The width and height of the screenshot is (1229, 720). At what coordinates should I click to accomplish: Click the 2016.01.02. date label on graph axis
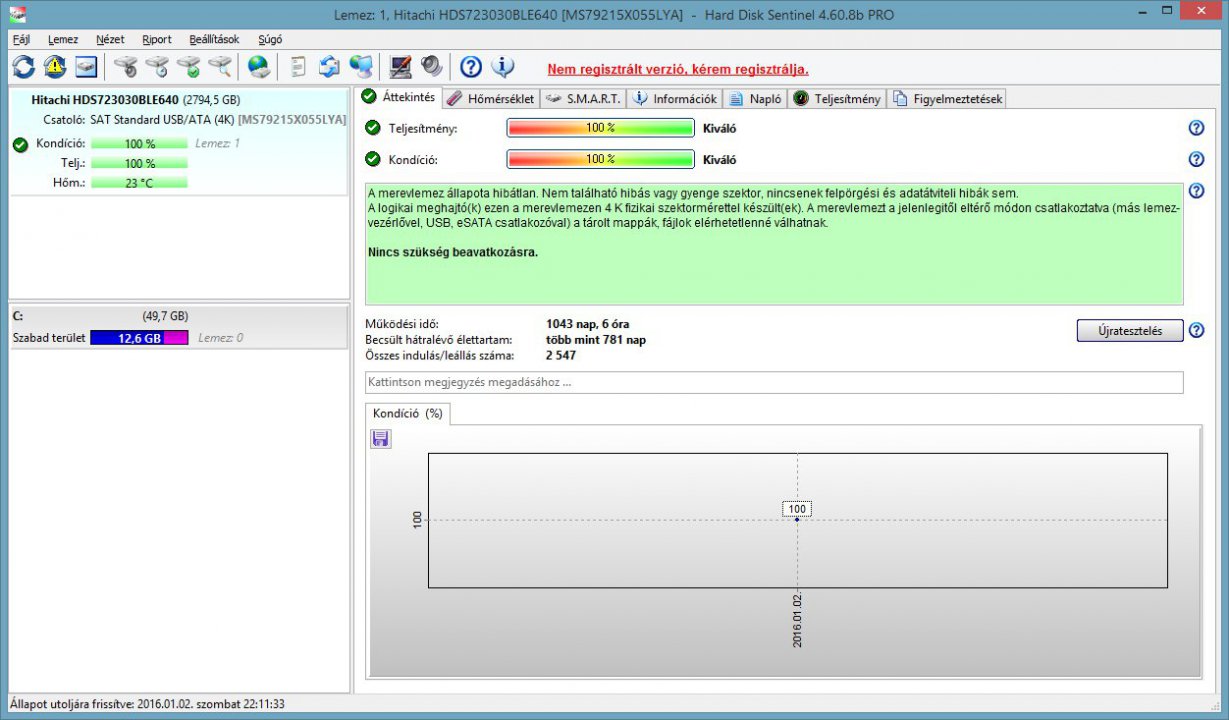[798, 619]
